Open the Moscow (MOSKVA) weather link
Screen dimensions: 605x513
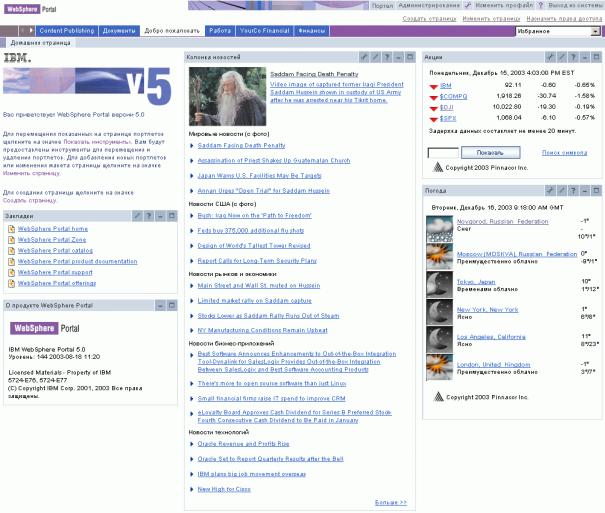coord(517,254)
